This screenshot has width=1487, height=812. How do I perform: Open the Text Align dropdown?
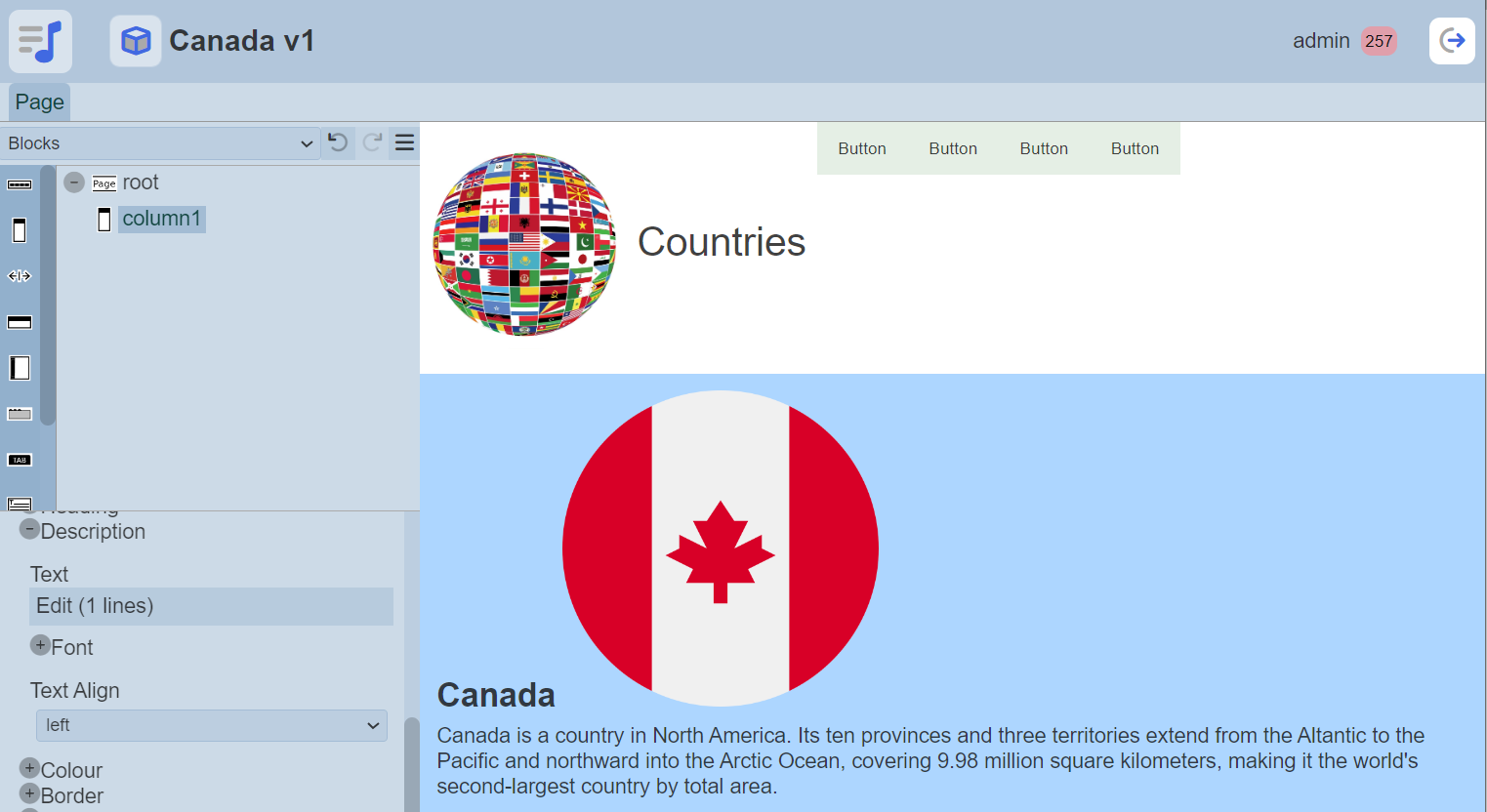(x=211, y=725)
